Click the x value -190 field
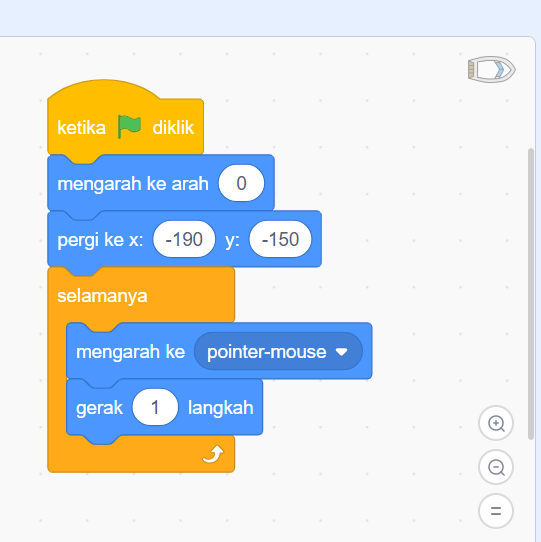 [x=184, y=239]
